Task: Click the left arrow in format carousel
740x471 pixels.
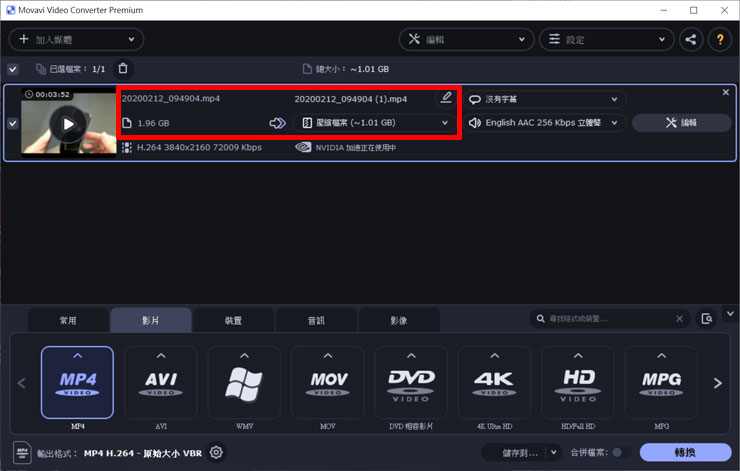Action: [22, 383]
